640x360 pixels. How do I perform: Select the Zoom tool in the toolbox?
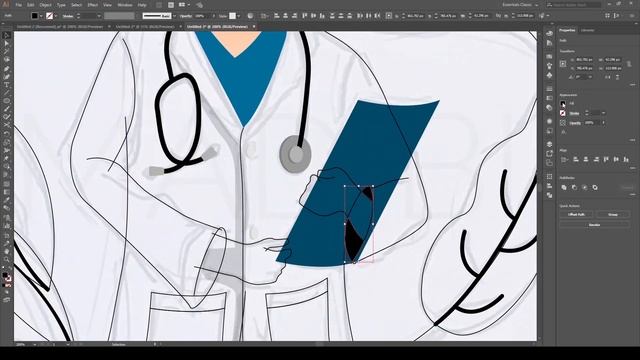click(7, 260)
